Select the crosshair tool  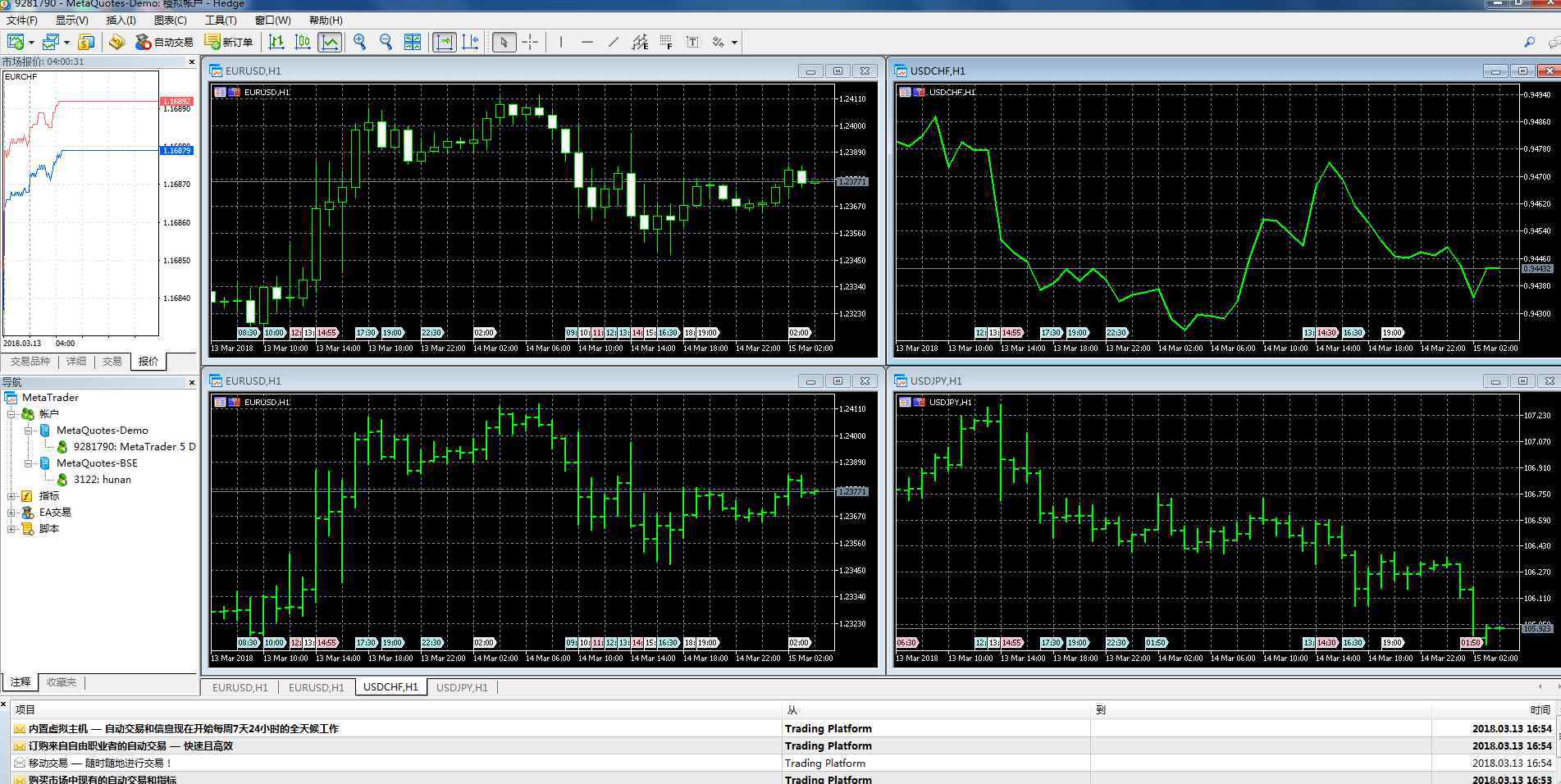pyautogui.click(x=531, y=42)
